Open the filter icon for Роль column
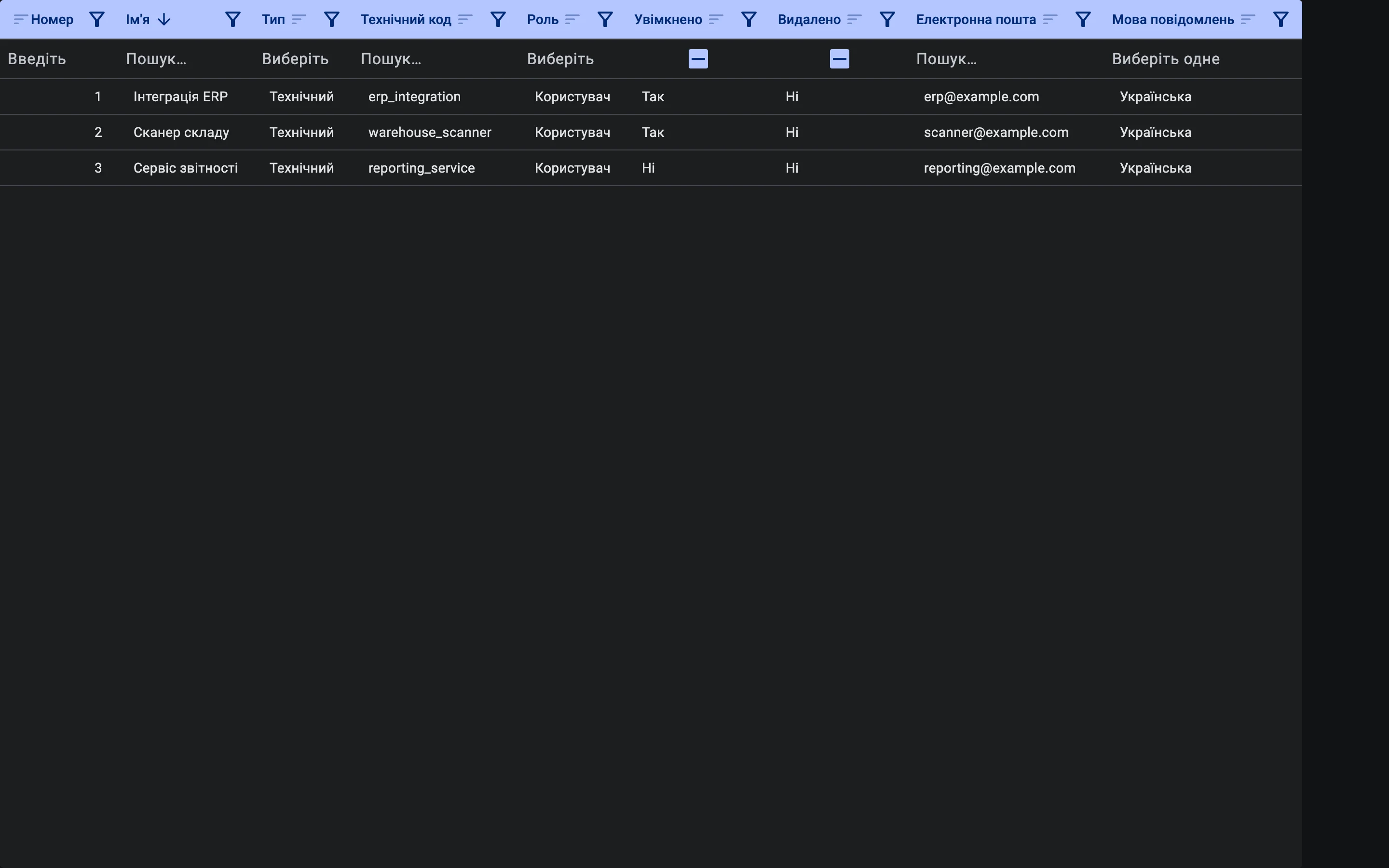 [605, 19]
